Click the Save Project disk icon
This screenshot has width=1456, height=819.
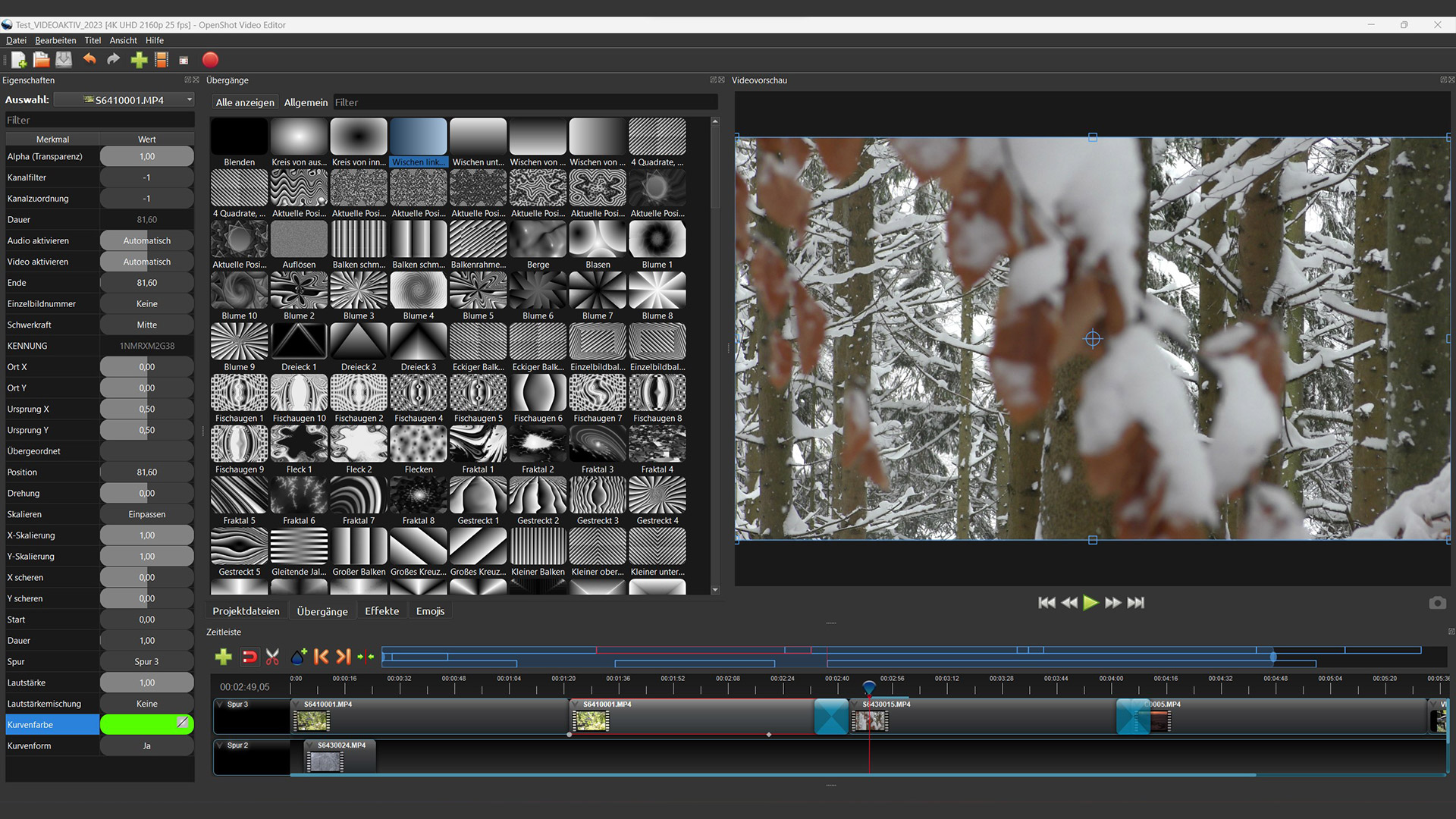(64, 60)
